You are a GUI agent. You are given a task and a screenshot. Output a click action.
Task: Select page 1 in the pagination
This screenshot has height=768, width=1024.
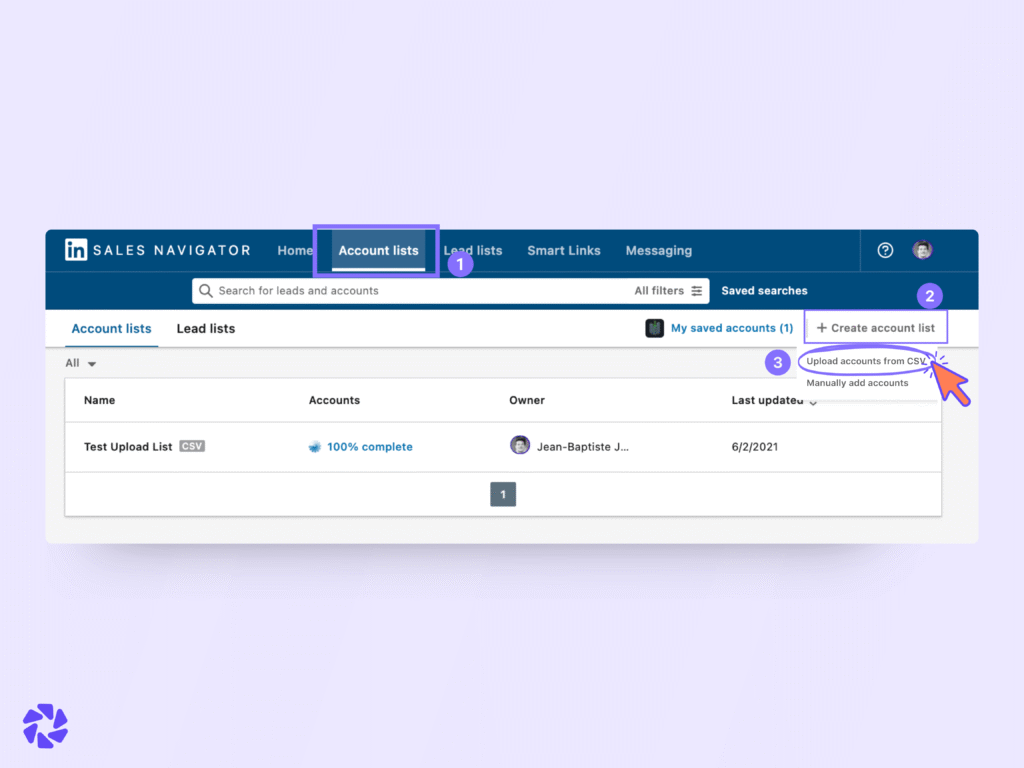(503, 493)
